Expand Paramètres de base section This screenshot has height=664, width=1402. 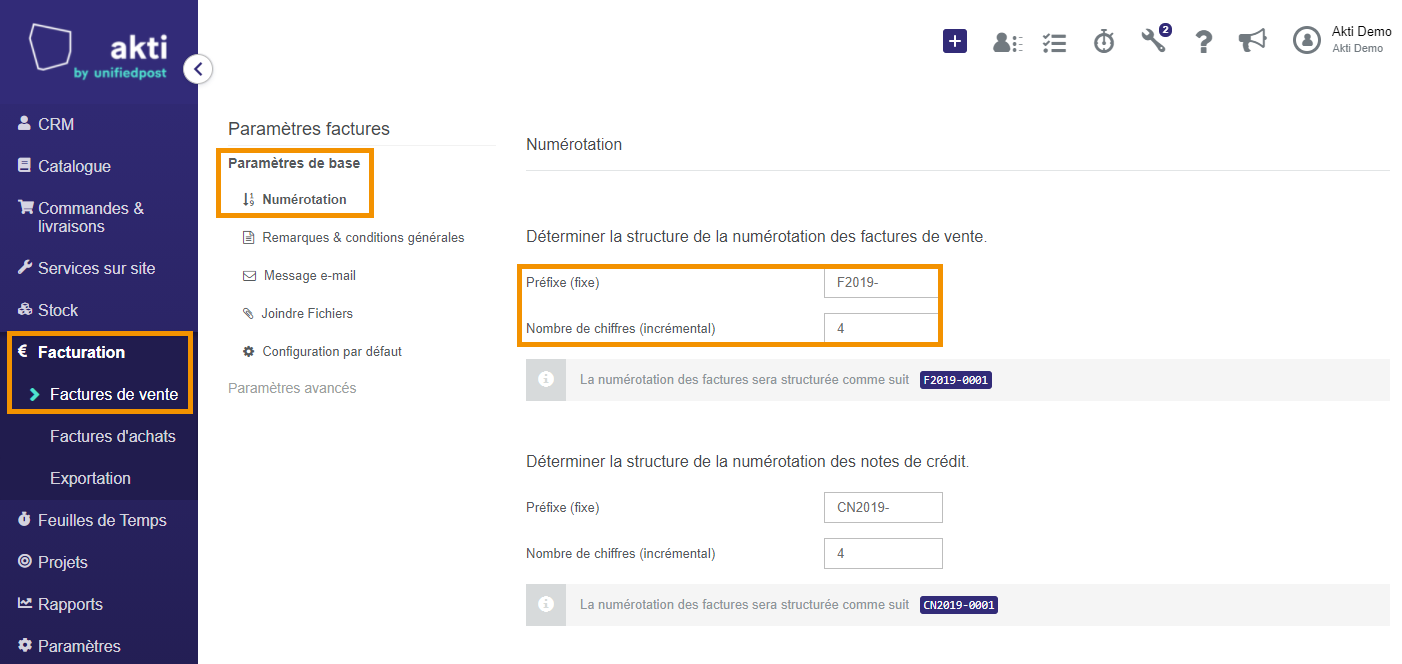pyautogui.click(x=294, y=163)
